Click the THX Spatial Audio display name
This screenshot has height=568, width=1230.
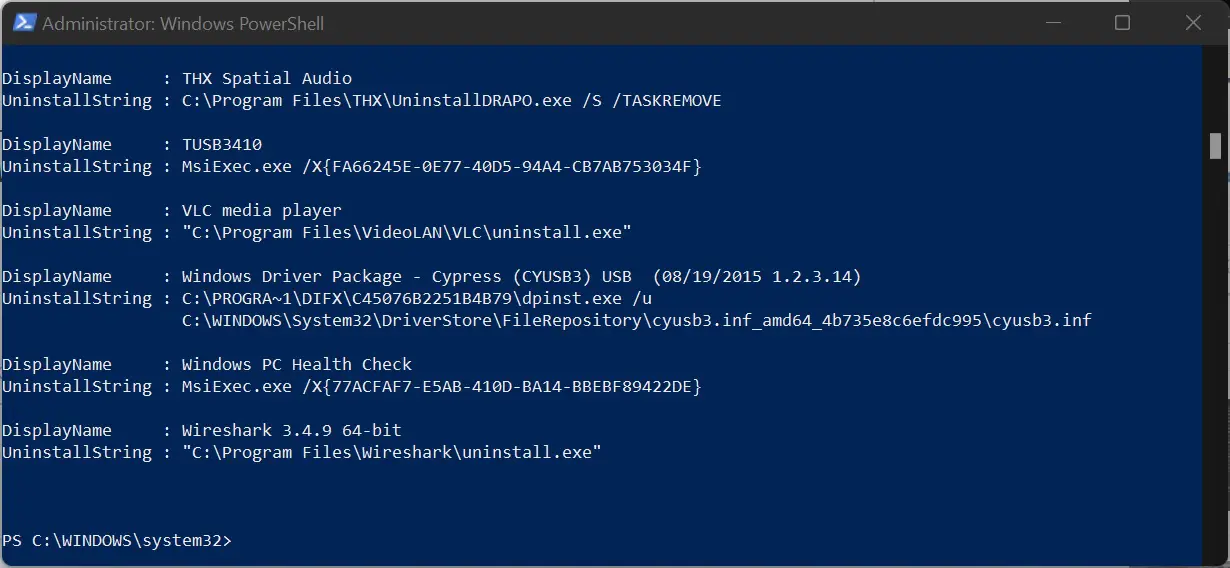point(267,78)
